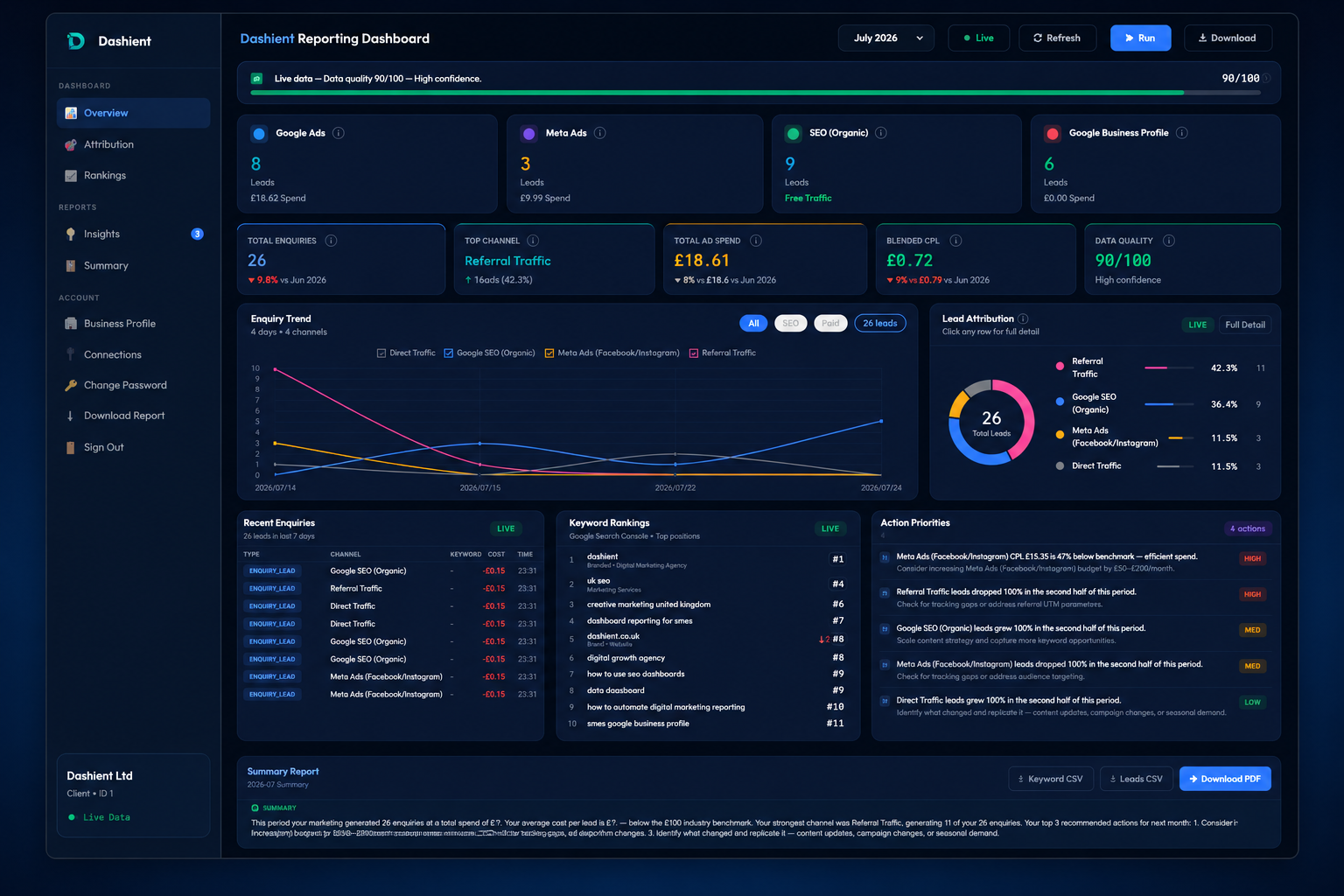Open Overview in the sidebar
This screenshot has height=896, width=1344.
pos(134,113)
